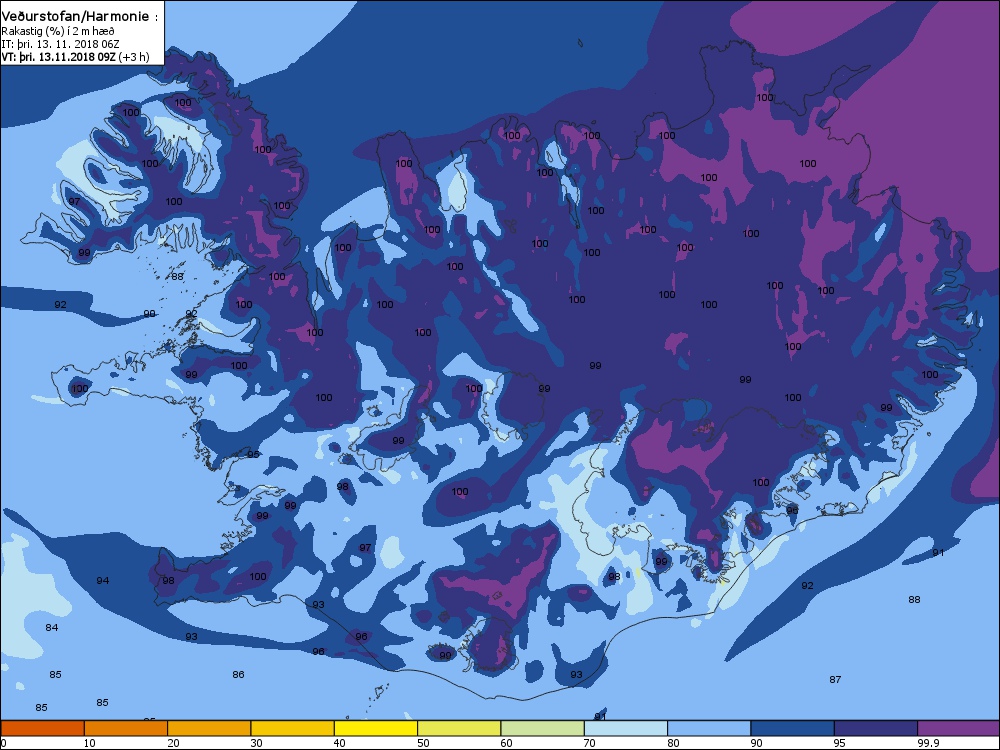Pick the orange 10–20 legend swatch
This screenshot has width=1000, height=750.
pos(126,728)
